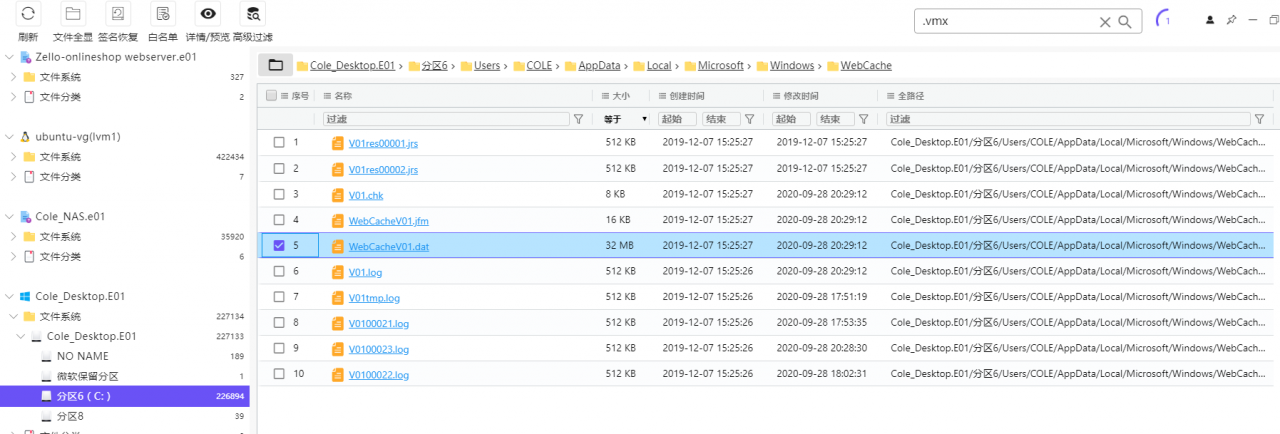Click the 刷新 refresh toolbar icon
This screenshot has width=1280, height=434.
tap(28, 14)
